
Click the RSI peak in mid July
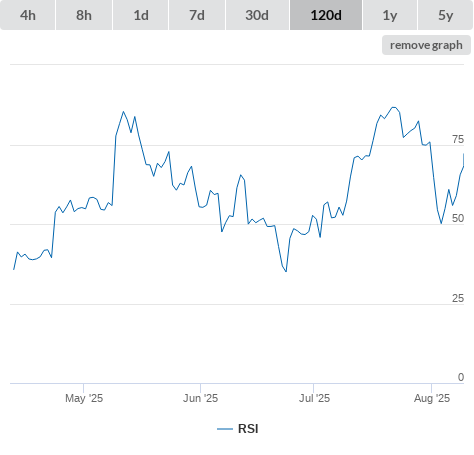[394, 107]
